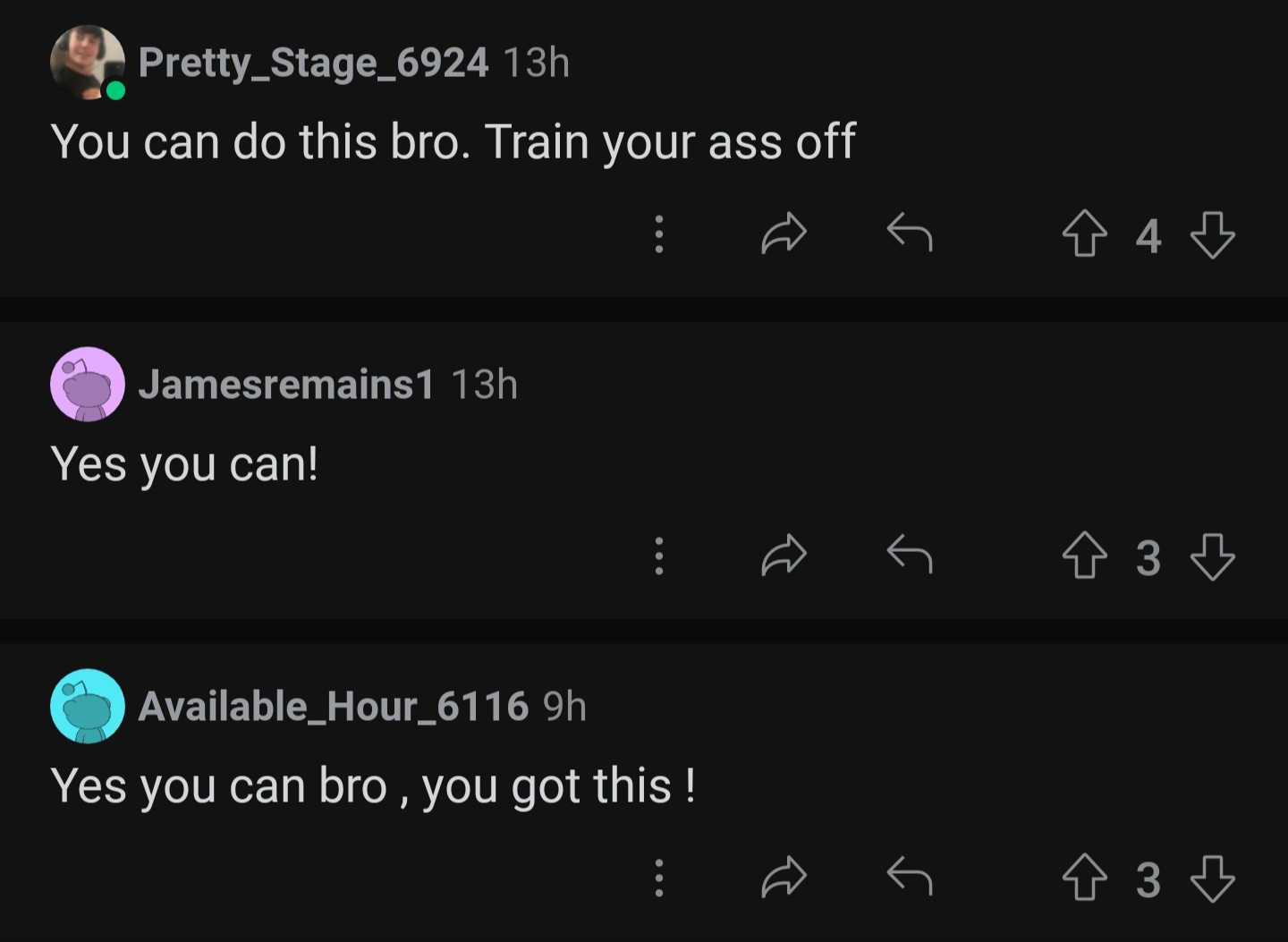
Task: Reply to Jamesremains1's comment
Action: click(910, 555)
